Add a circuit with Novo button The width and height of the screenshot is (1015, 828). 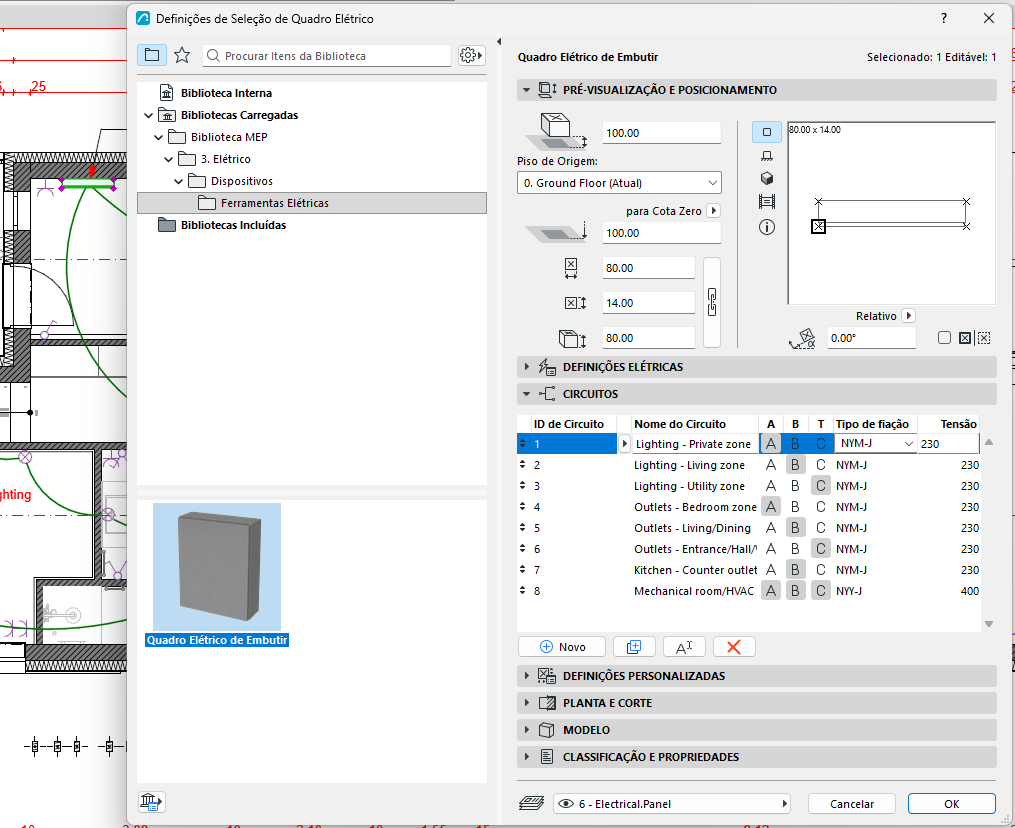[x=562, y=647]
